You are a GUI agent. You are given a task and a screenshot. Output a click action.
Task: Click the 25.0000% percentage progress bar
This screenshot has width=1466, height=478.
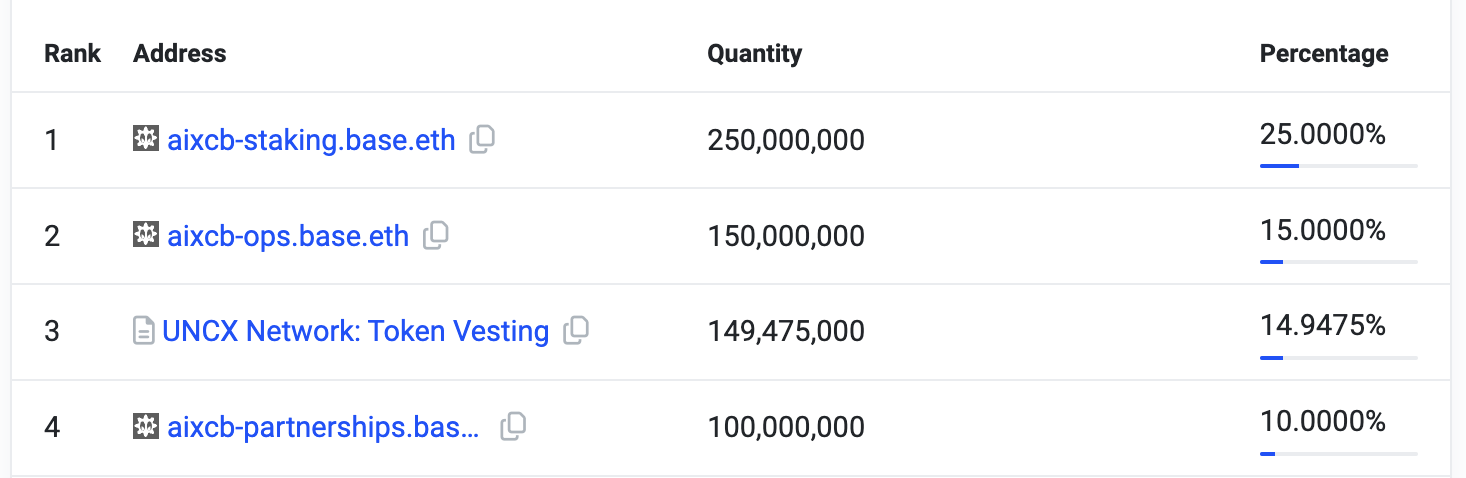(1339, 165)
